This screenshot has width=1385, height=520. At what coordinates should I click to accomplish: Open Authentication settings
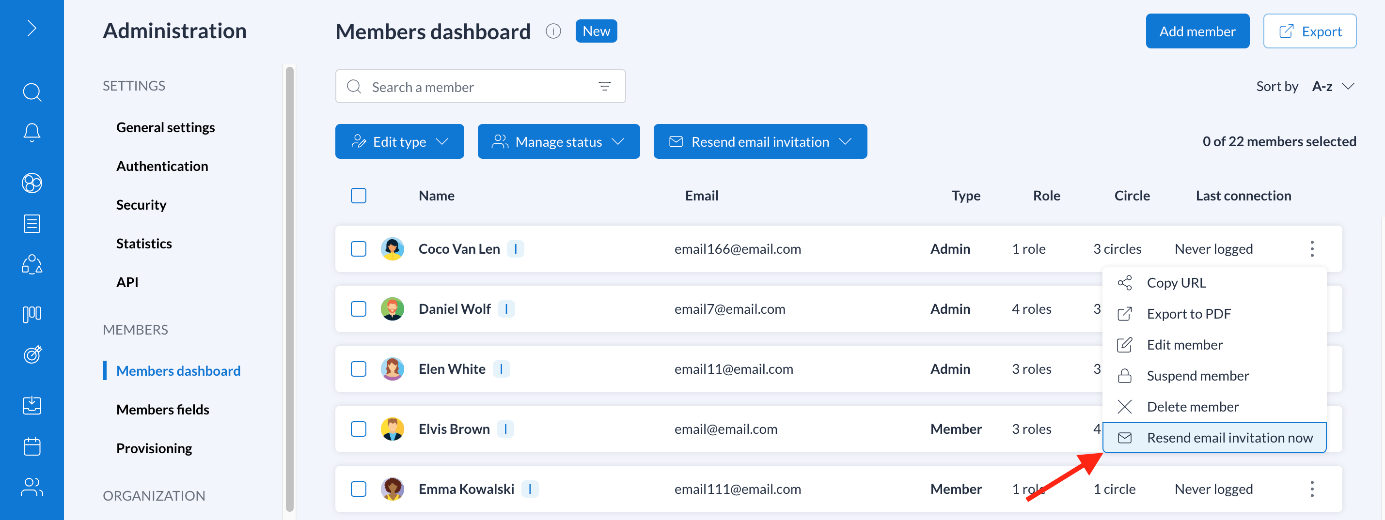click(162, 166)
